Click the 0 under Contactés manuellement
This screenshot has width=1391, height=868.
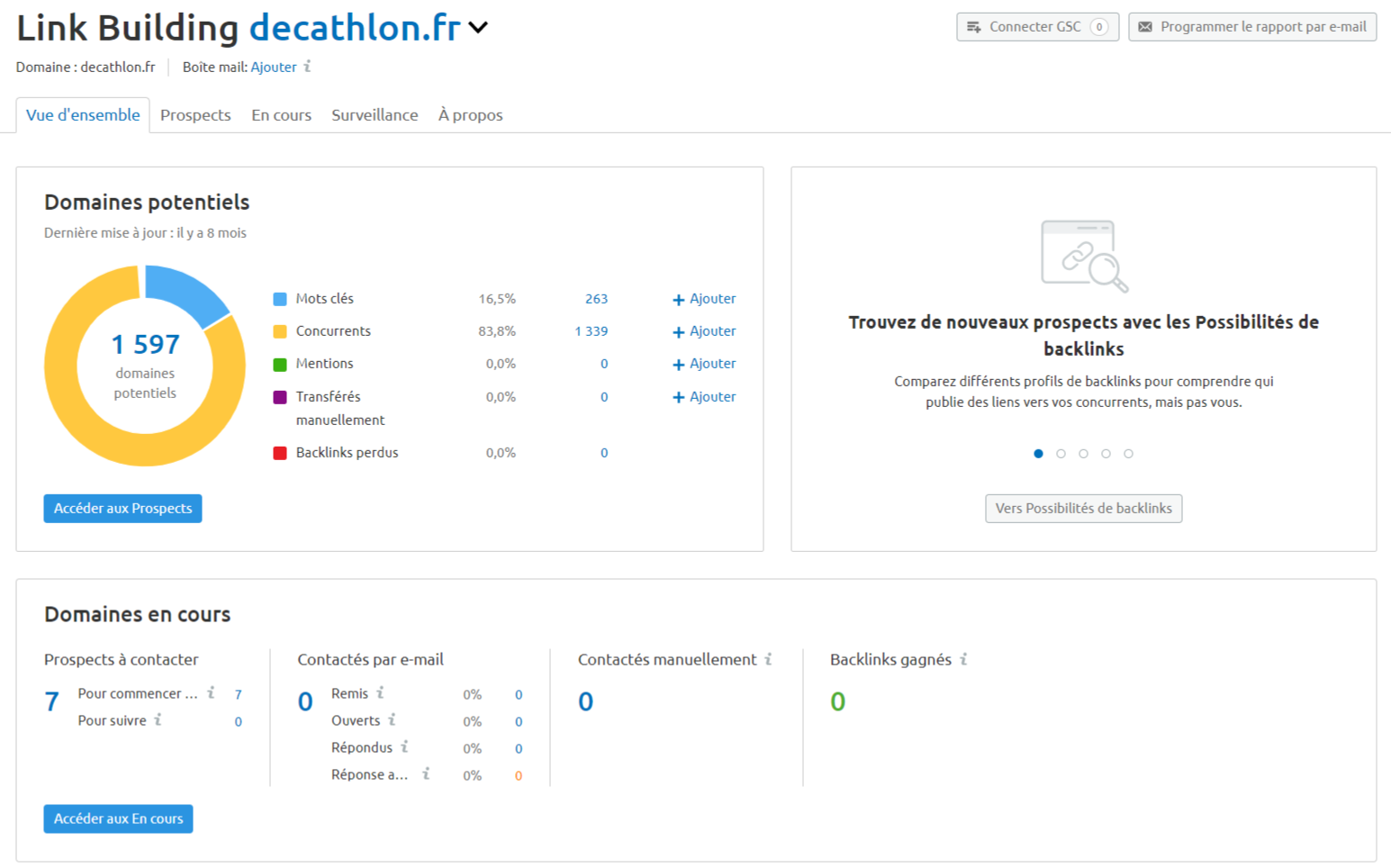click(586, 701)
